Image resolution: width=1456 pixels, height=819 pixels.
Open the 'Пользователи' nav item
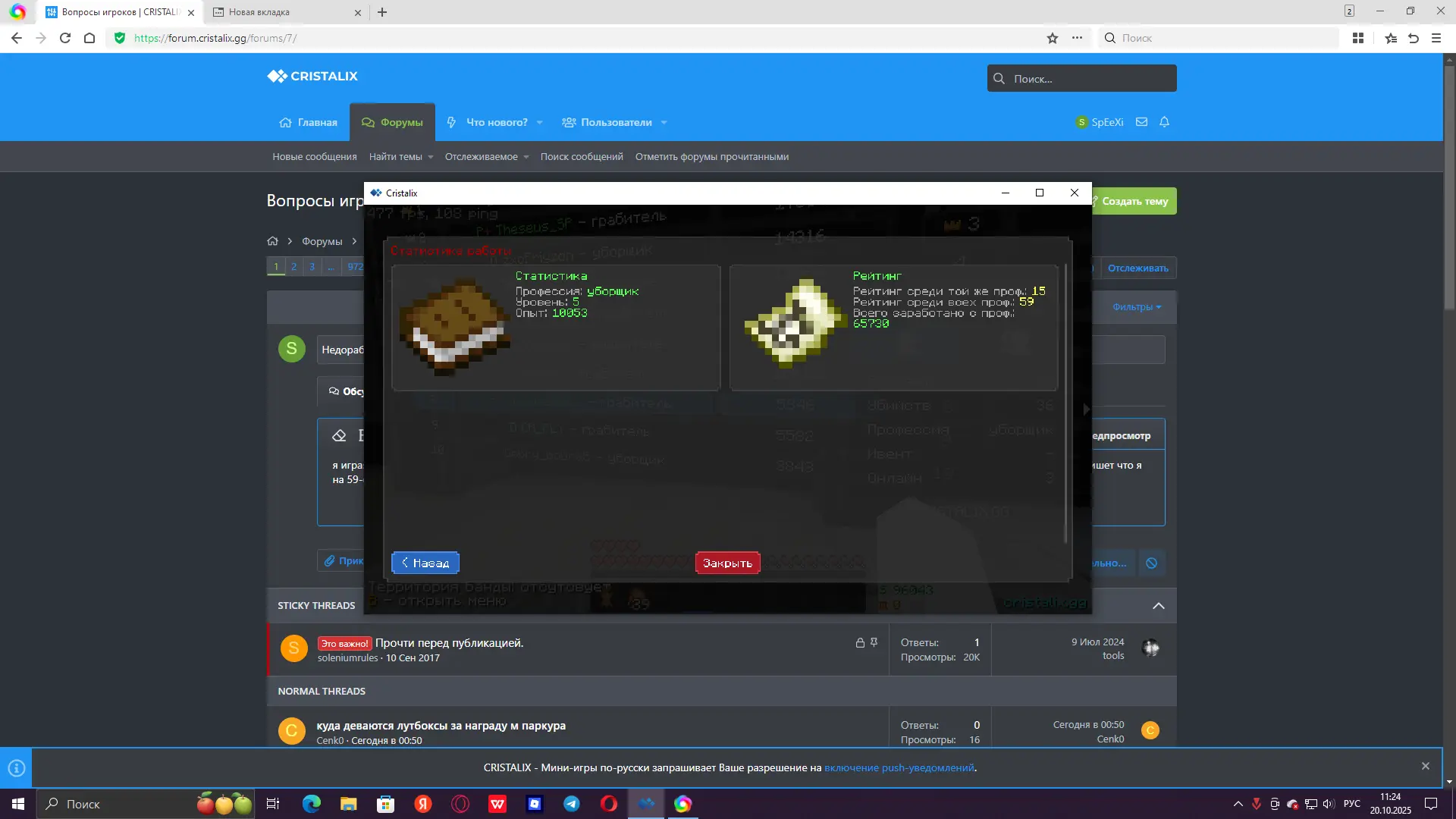click(607, 123)
